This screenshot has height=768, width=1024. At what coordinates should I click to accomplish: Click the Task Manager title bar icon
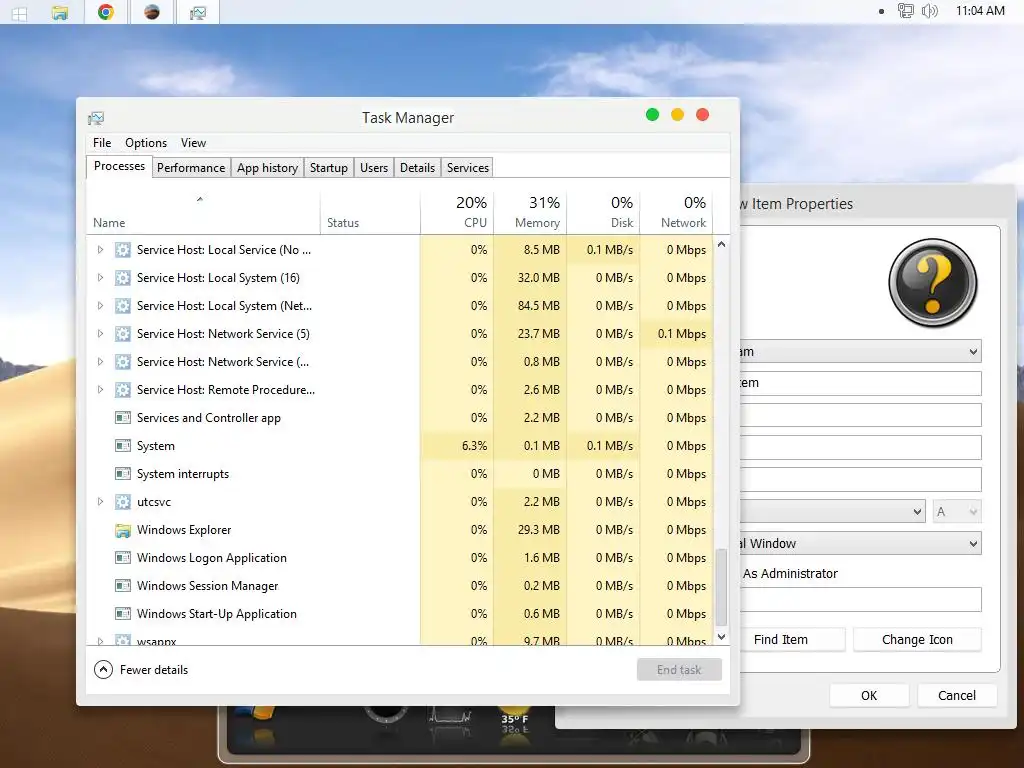[96, 118]
